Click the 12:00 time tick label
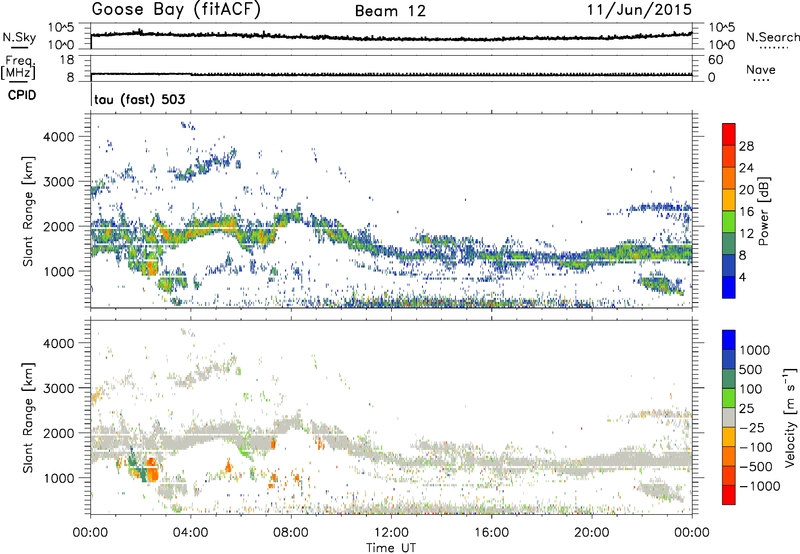Image resolution: width=800 pixels, height=554 pixels. pyautogui.click(x=391, y=533)
